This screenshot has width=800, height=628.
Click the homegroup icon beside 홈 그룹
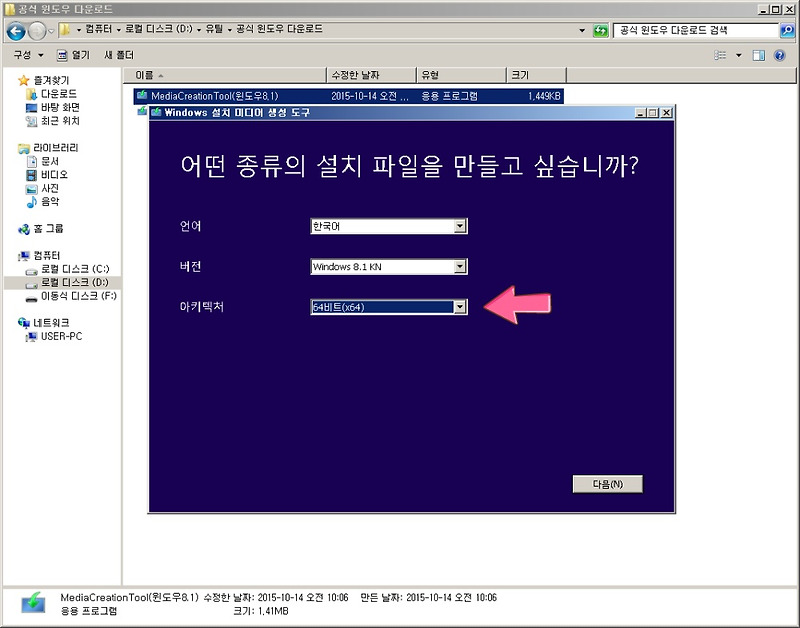pyautogui.click(x=23, y=229)
